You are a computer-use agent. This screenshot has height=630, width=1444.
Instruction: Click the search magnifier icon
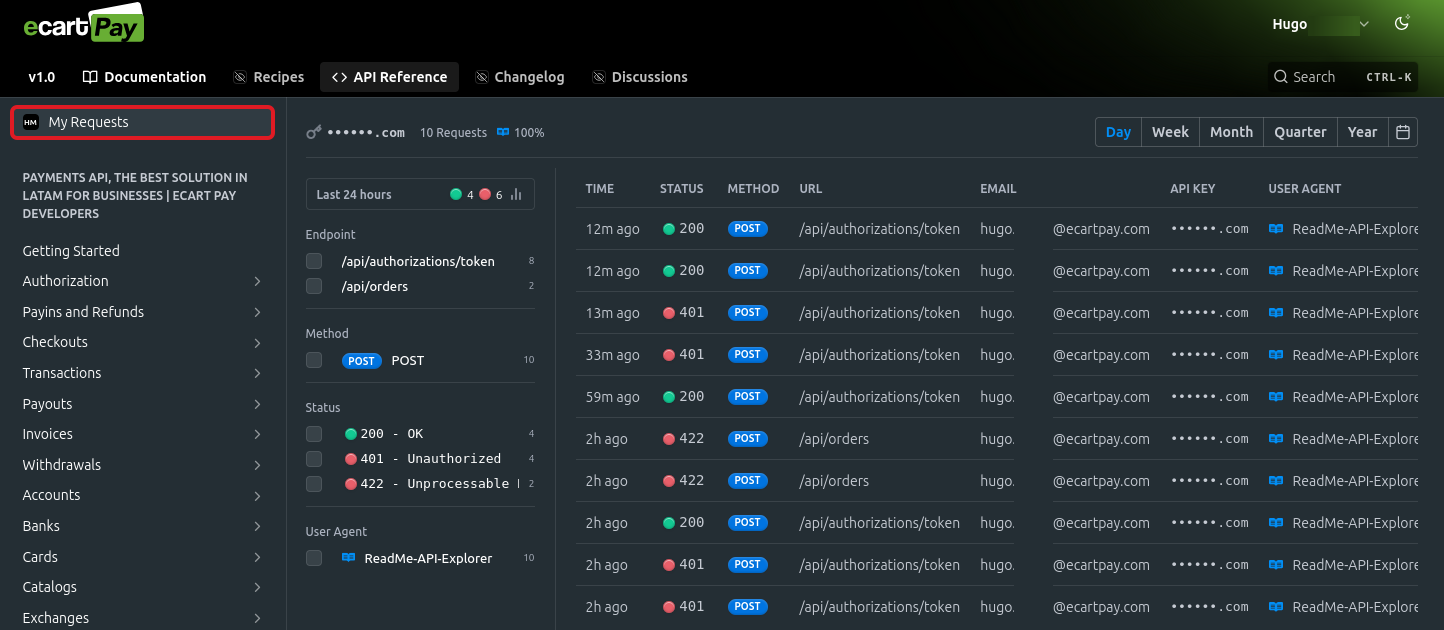click(x=1280, y=77)
